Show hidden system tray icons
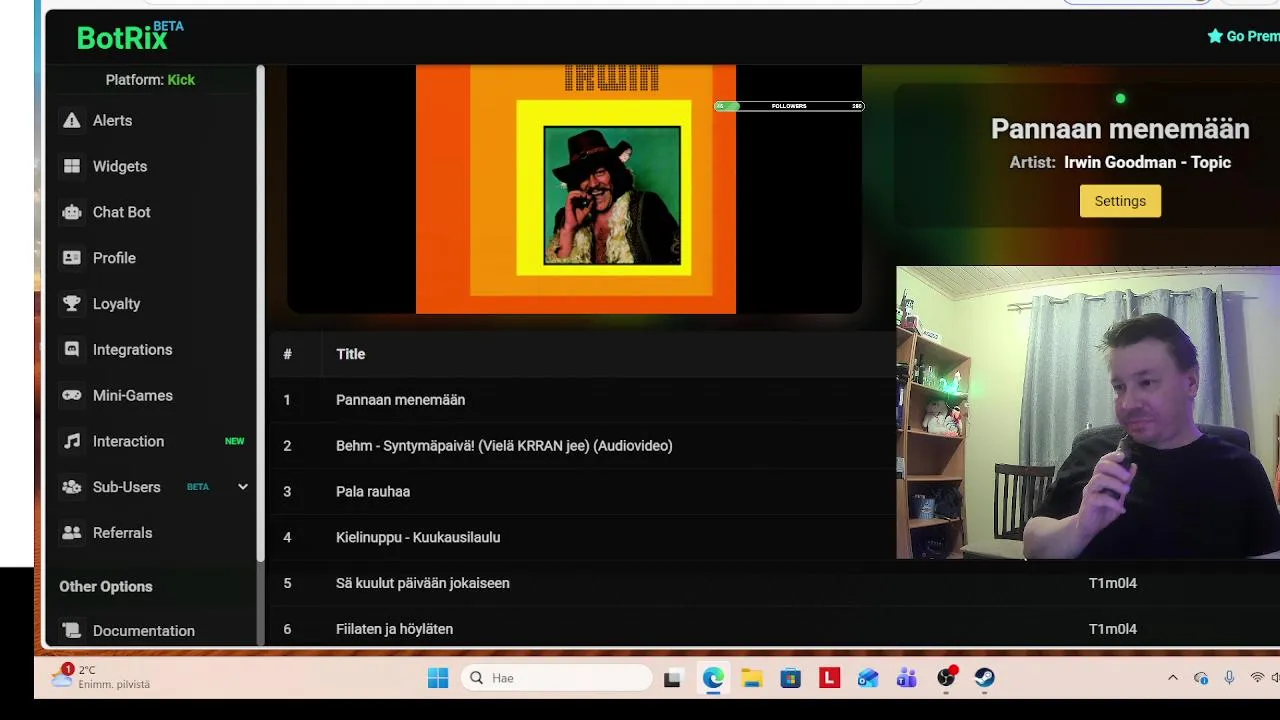This screenshot has width=1280, height=720. pos(1173,678)
